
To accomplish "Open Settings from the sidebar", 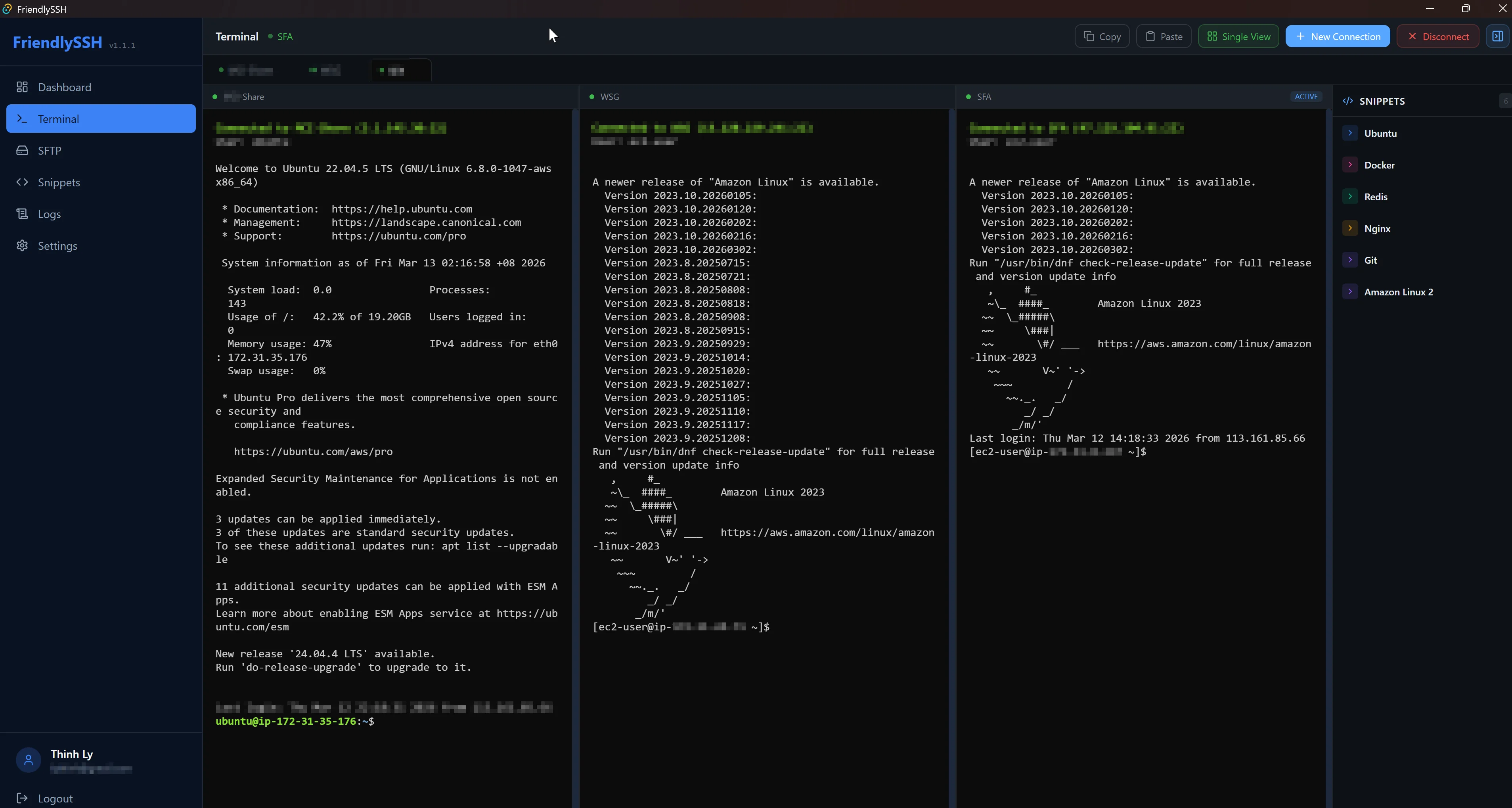I will click(x=101, y=245).
